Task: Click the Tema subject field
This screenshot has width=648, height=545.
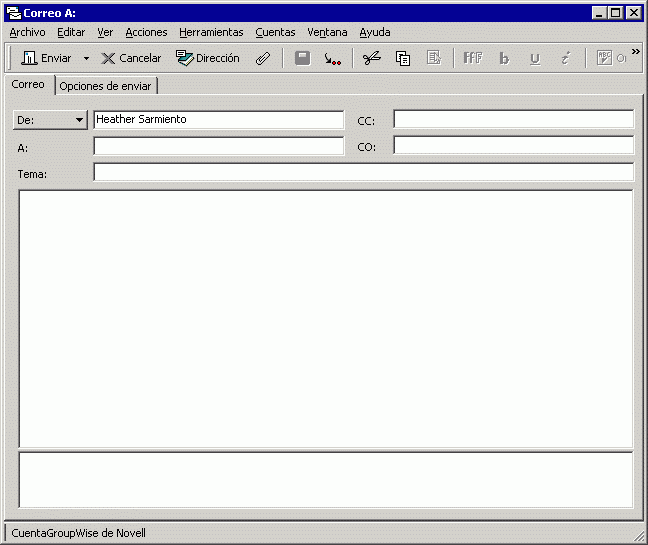Action: [364, 172]
